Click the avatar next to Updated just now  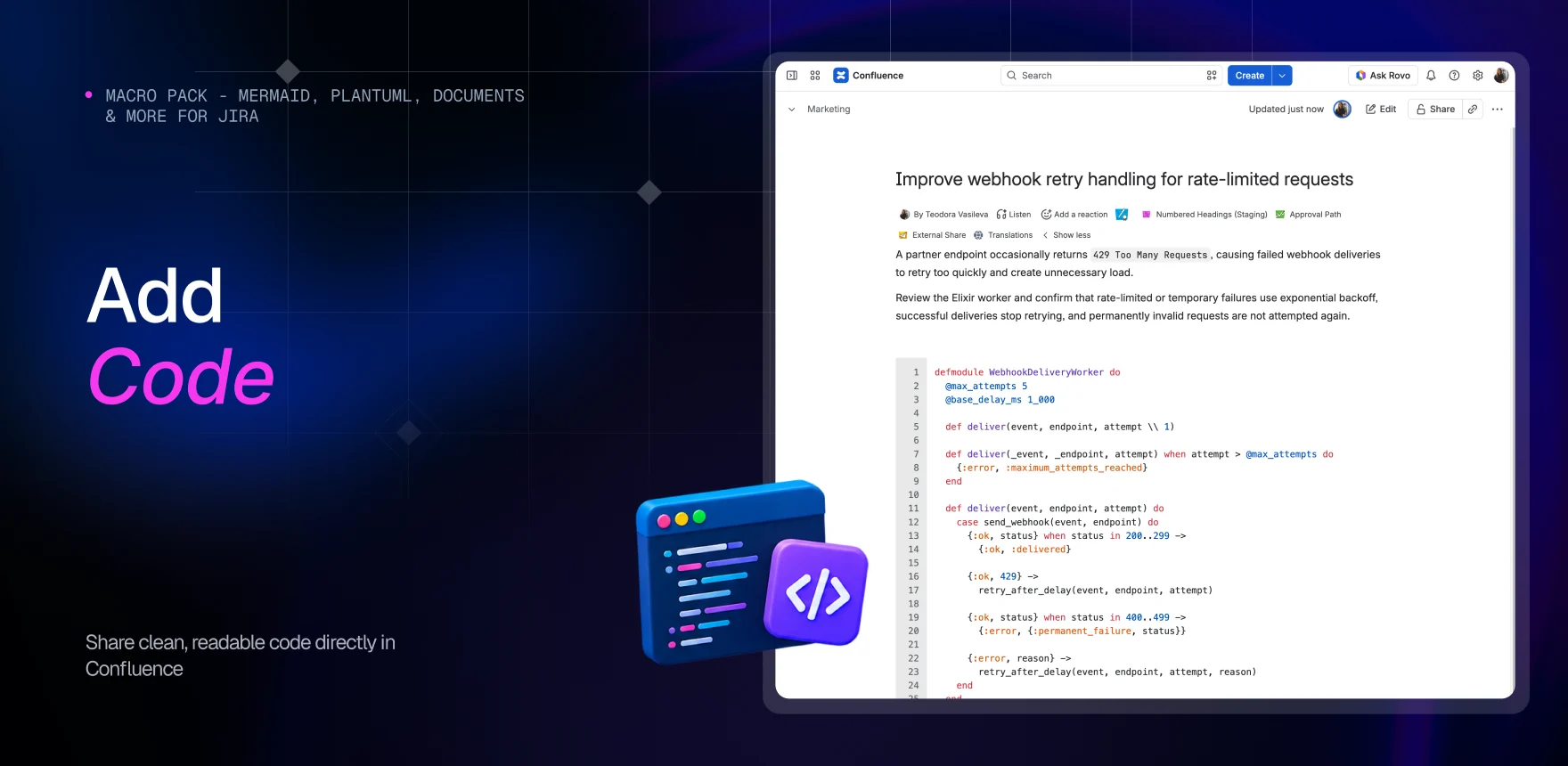tap(1342, 110)
